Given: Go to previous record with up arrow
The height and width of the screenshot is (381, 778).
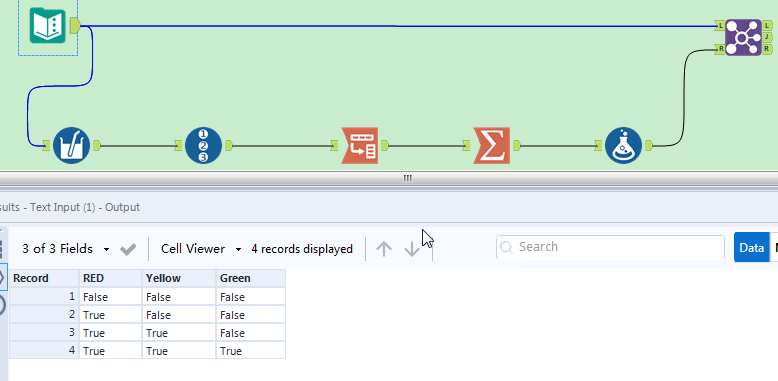Looking at the screenshot, I should pyautogui.click(x=384, y=249).
